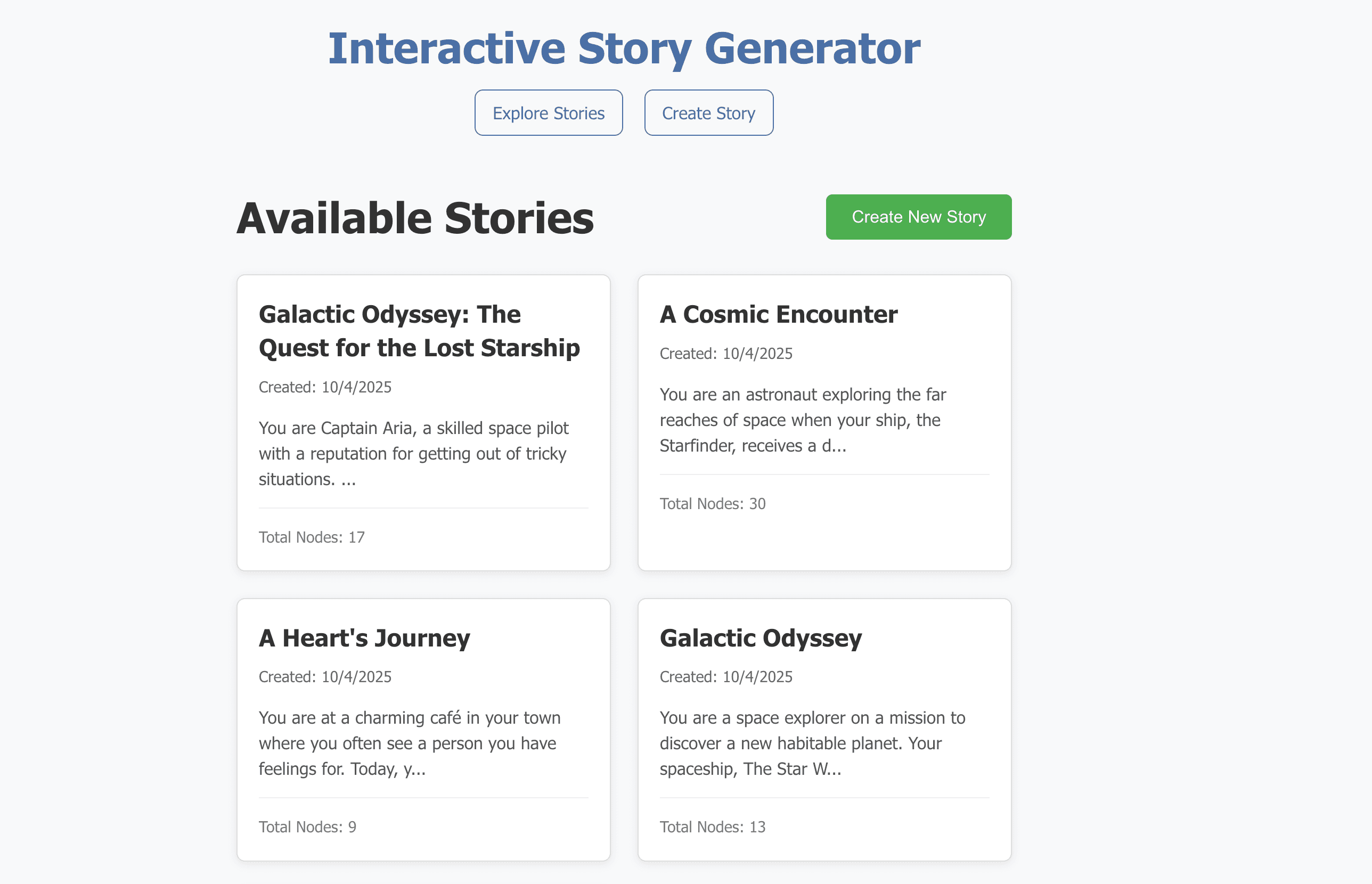Click the created date on A Cosmic Encounter

coord(725,354)
